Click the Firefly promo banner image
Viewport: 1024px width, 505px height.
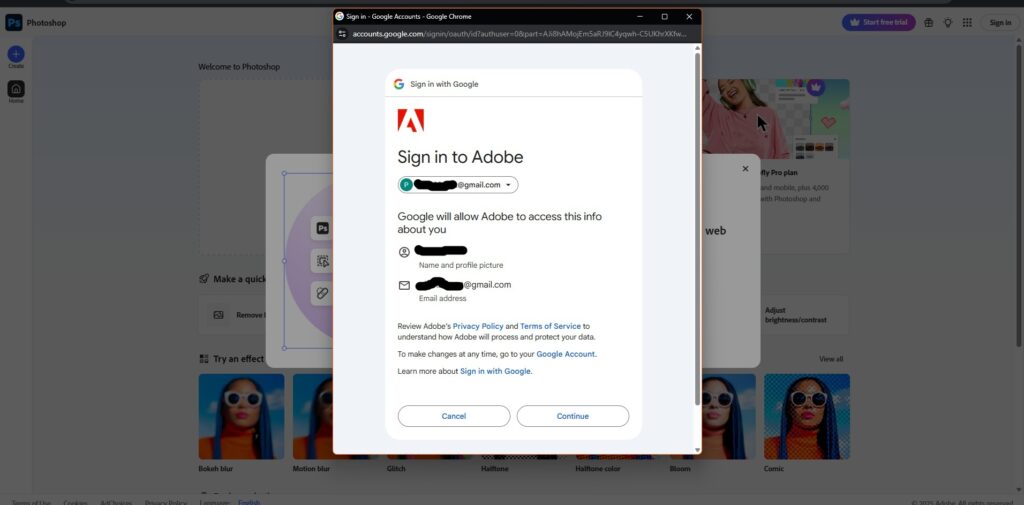click(x=776, y=119)
